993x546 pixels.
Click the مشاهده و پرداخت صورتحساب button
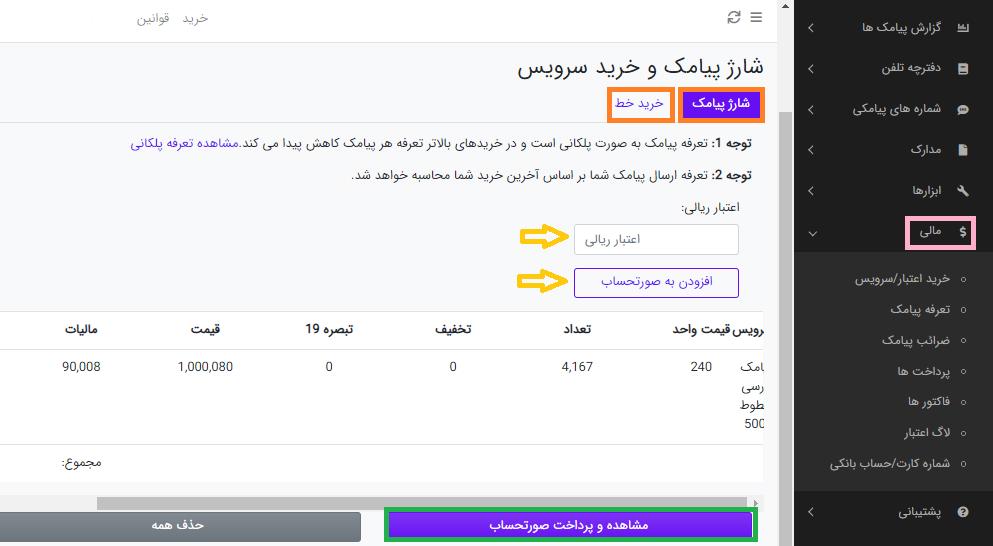pyautogui.click(x=569, y=526)
